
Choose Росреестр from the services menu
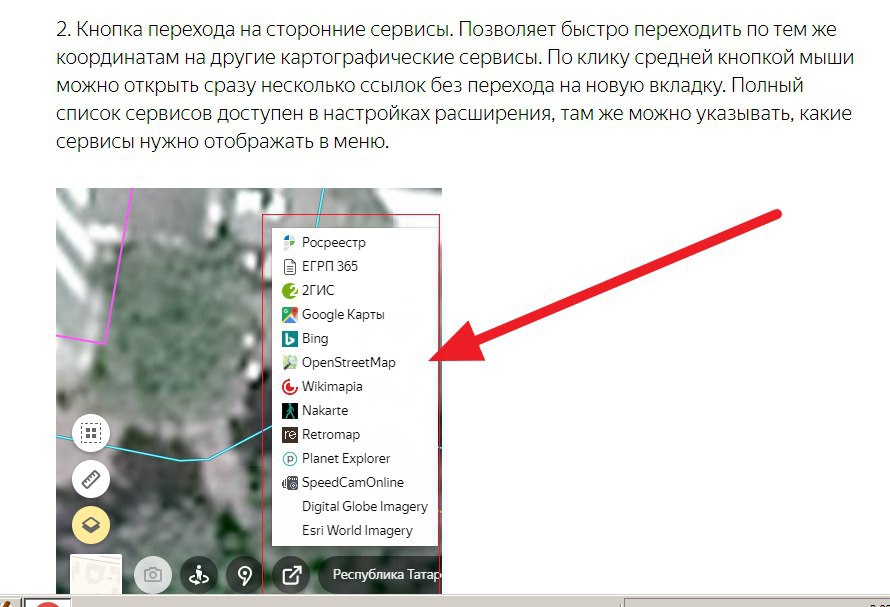click(x=355, y=242)
